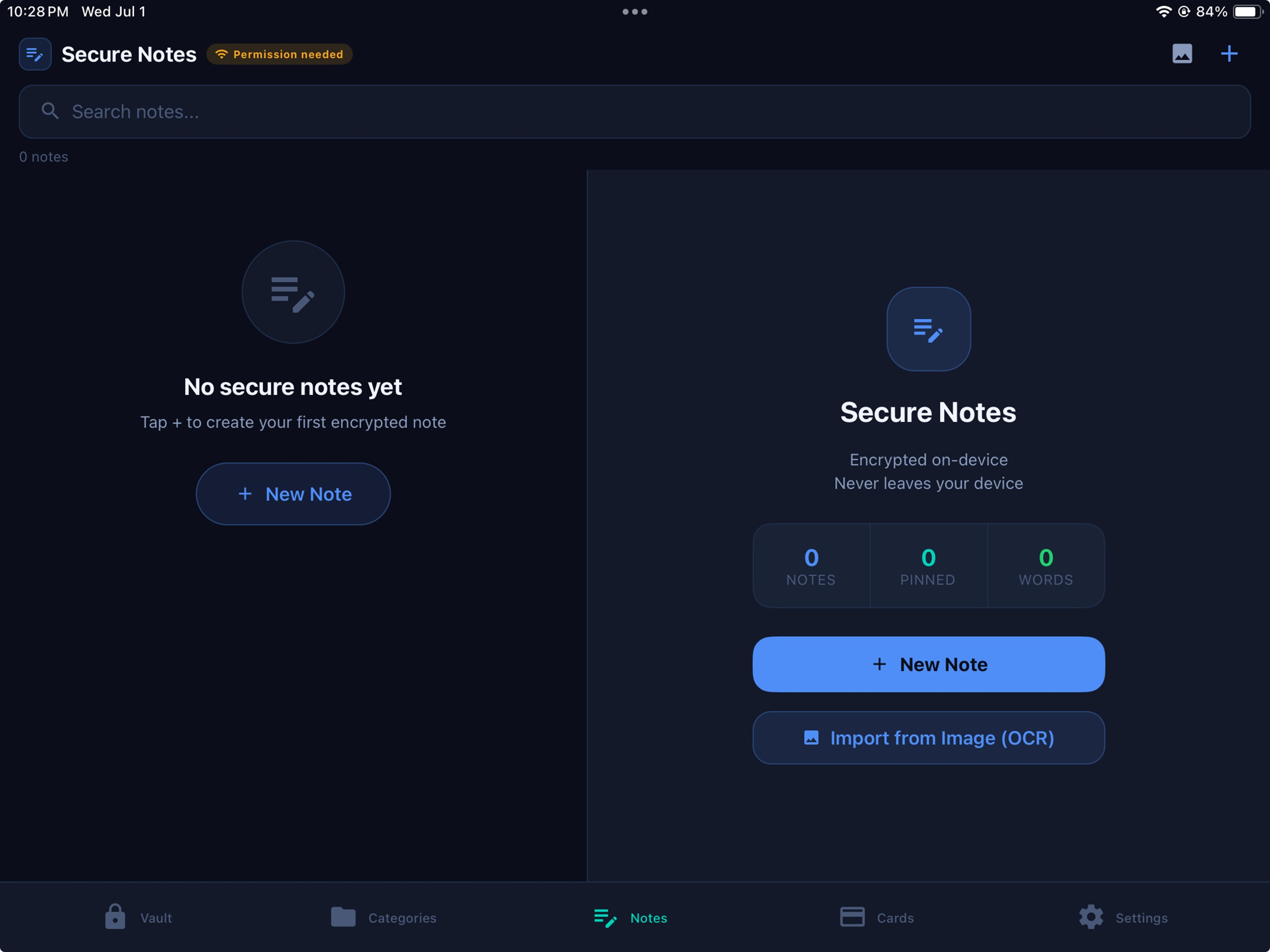
Task: Tap the Permission needed badge
Action: (280, 54)
